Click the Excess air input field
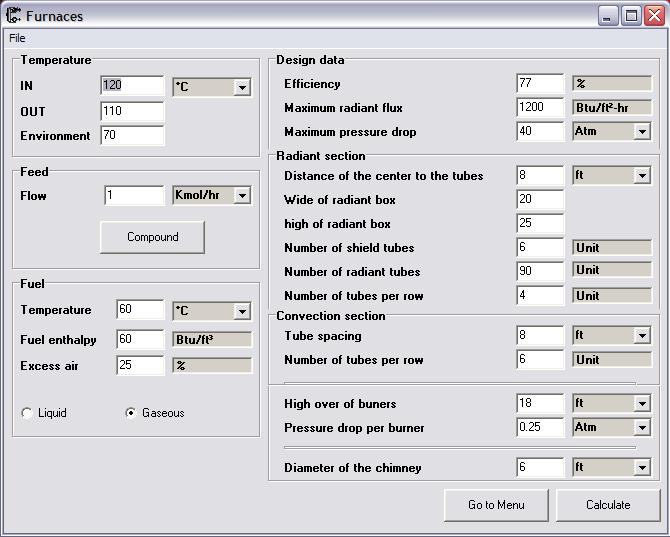670x537 pixels. [x=140, y=365]
